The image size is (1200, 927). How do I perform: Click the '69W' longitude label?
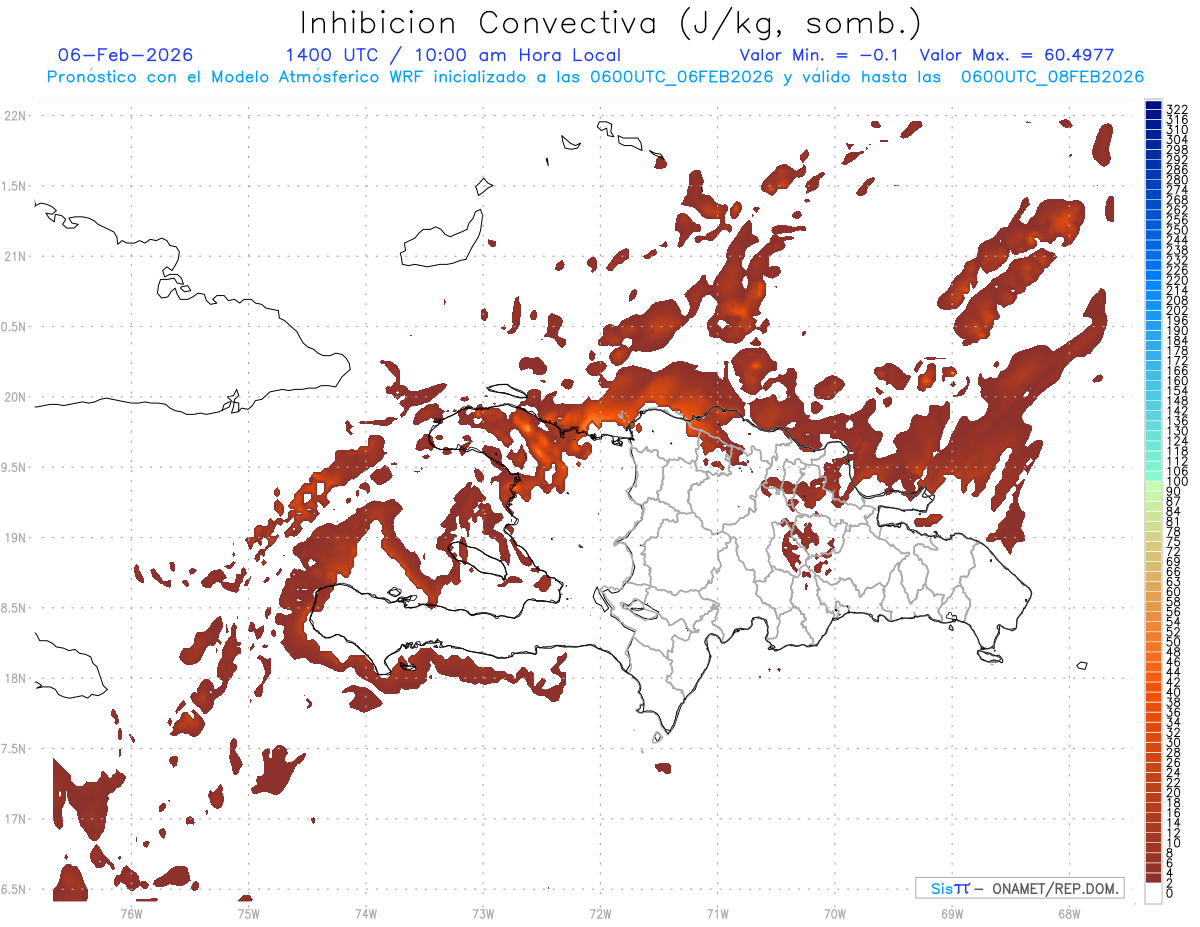pyautogui.click(x=952, y=912)
